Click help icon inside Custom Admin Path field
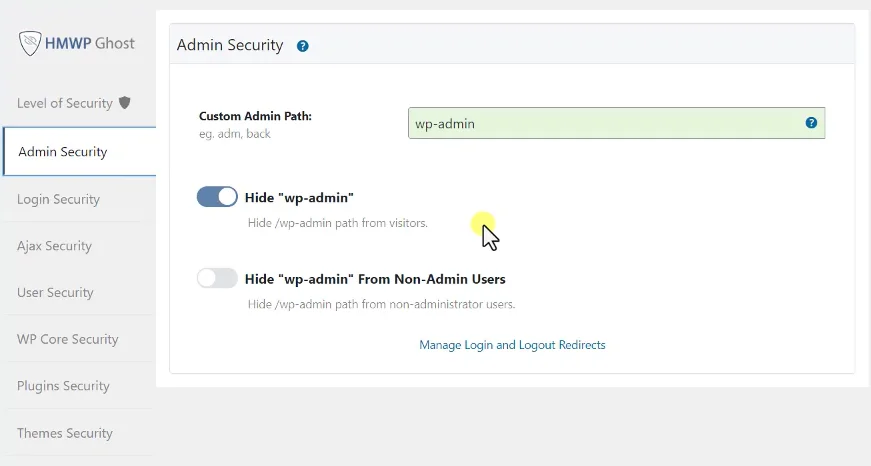 pos(811,123)
